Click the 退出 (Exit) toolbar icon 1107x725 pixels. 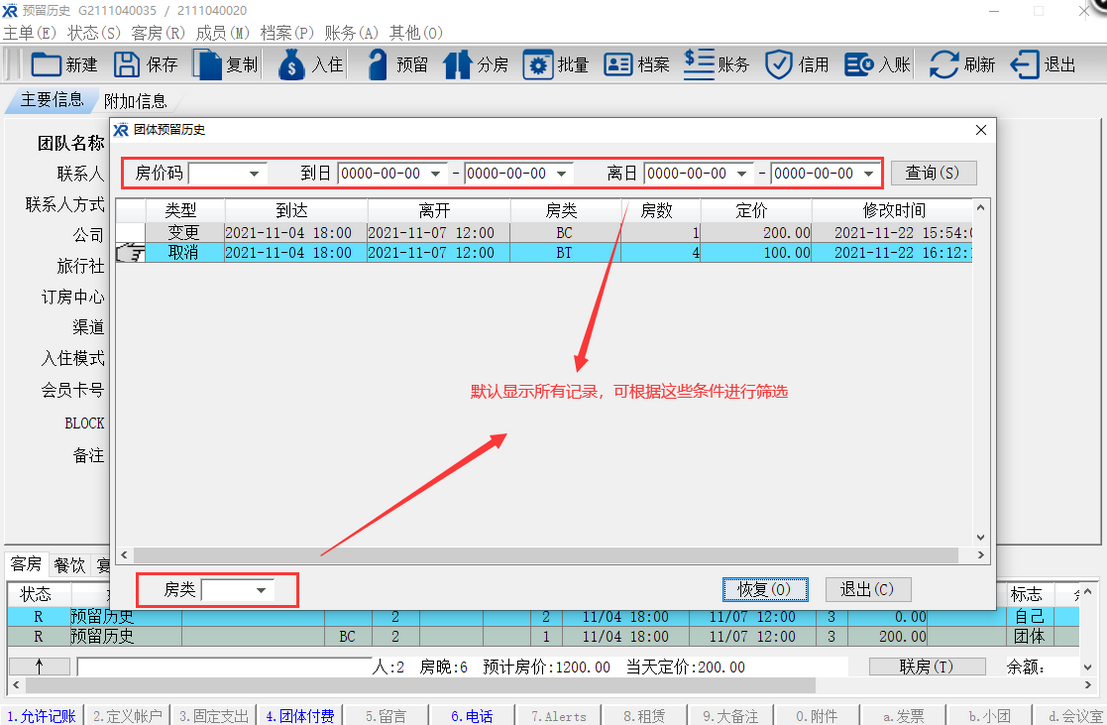click(x=1025, y=65)
